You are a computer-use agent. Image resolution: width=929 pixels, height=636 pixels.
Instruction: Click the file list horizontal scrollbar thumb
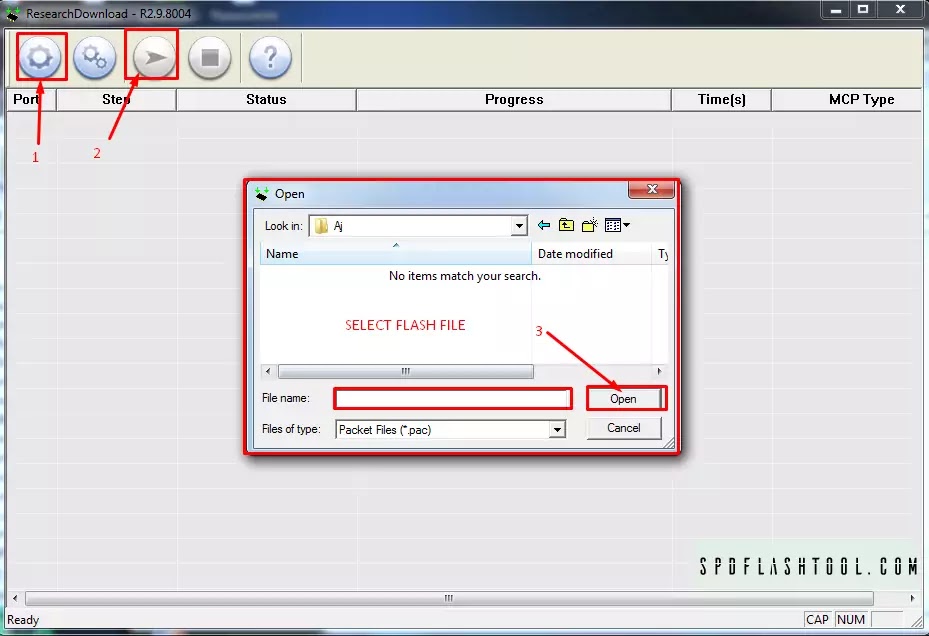[406, 372]
